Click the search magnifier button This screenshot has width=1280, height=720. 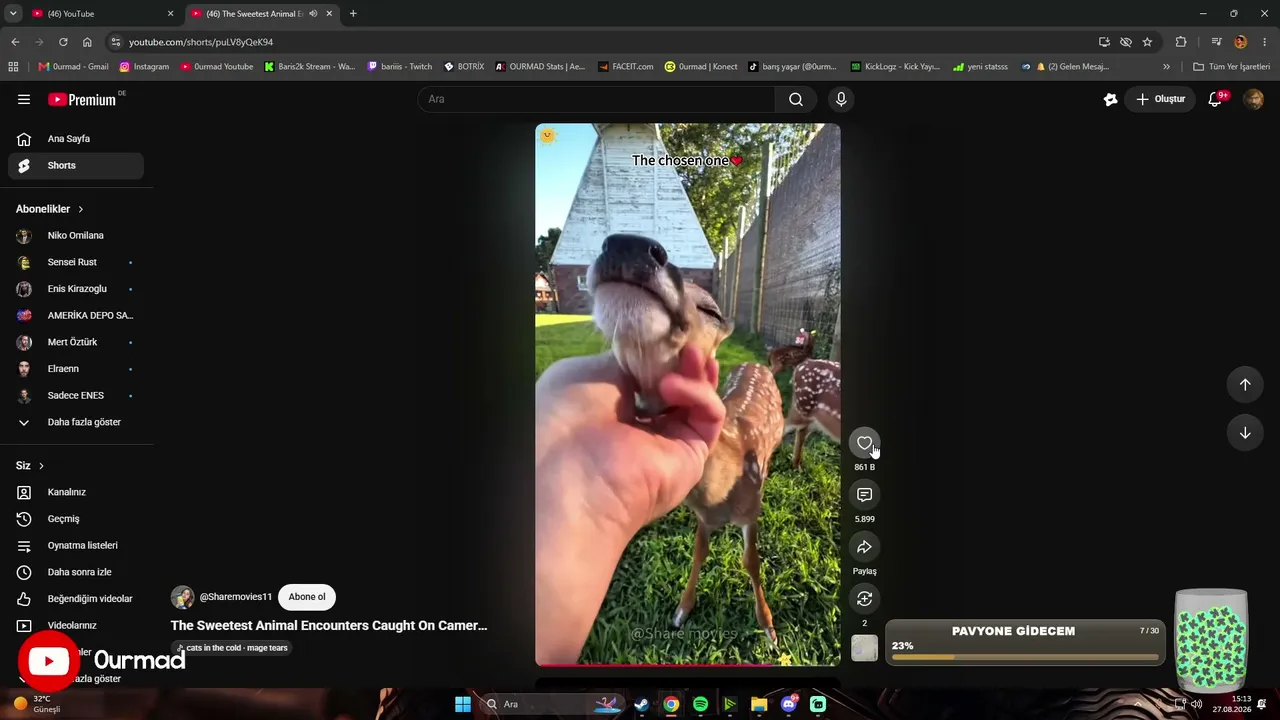(796, 99)
